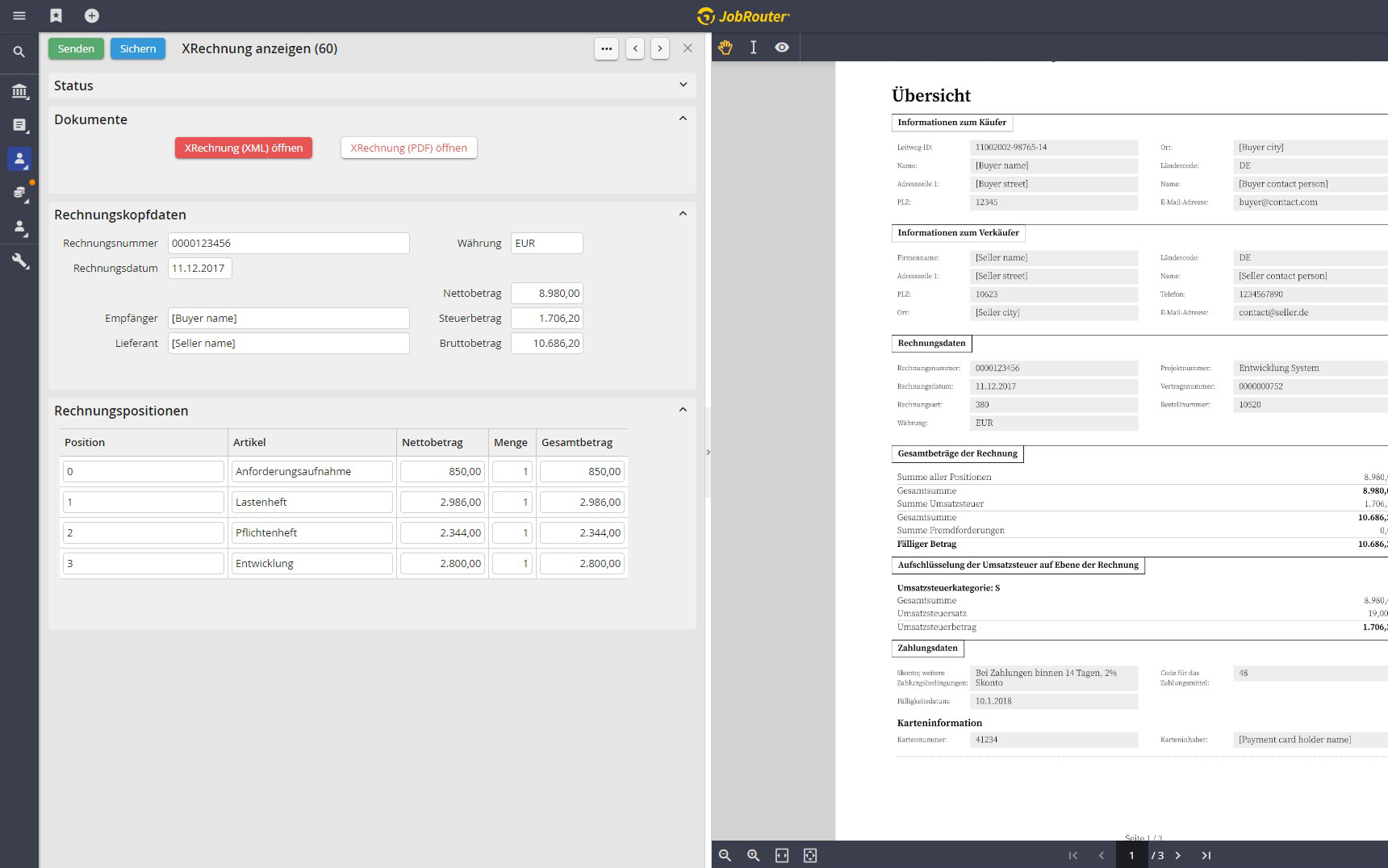Zoom out the PDF viewer
The height and width of the screenshot is (868, 1388).
click(725, 855)
